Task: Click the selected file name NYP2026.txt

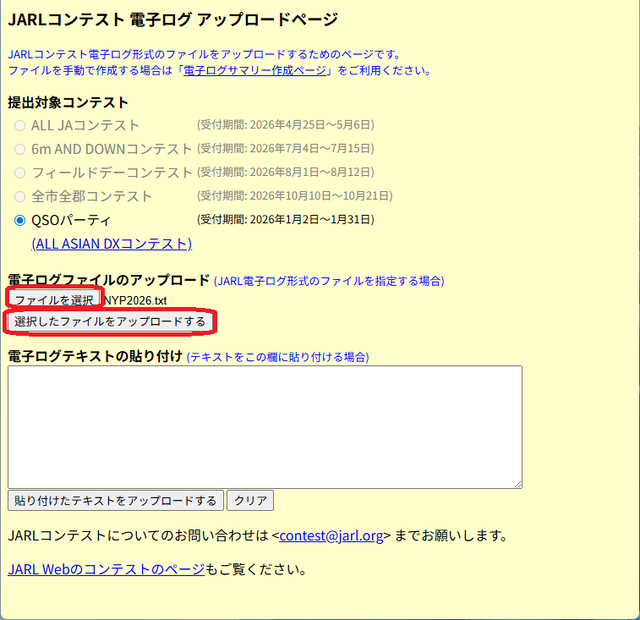Action: tap(136, 301)
